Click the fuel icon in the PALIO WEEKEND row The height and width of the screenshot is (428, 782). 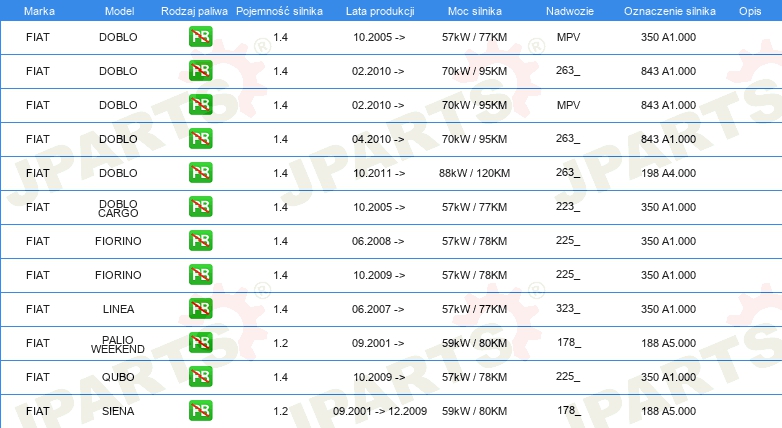coord(200,342)
